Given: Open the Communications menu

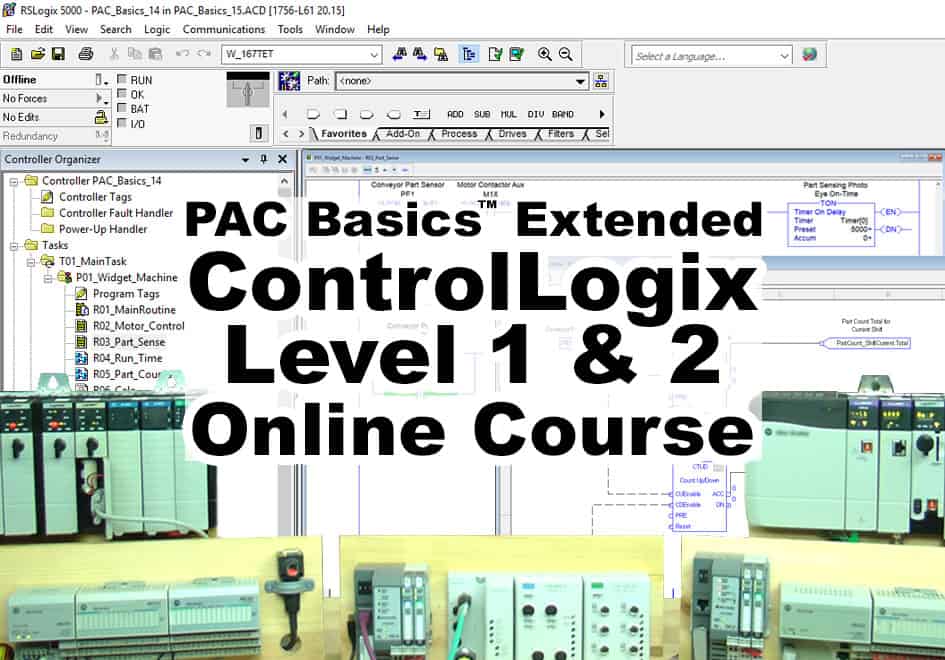Looking at the screenshot, I should (223, 29).
